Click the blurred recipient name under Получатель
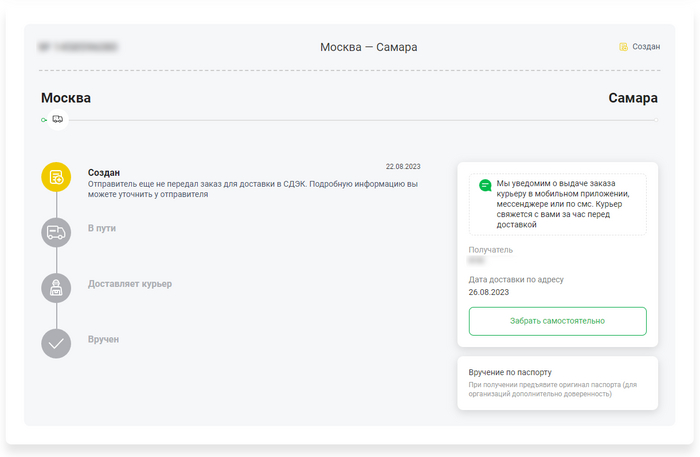This screenshot has height=457, width=700. point(476,260)
